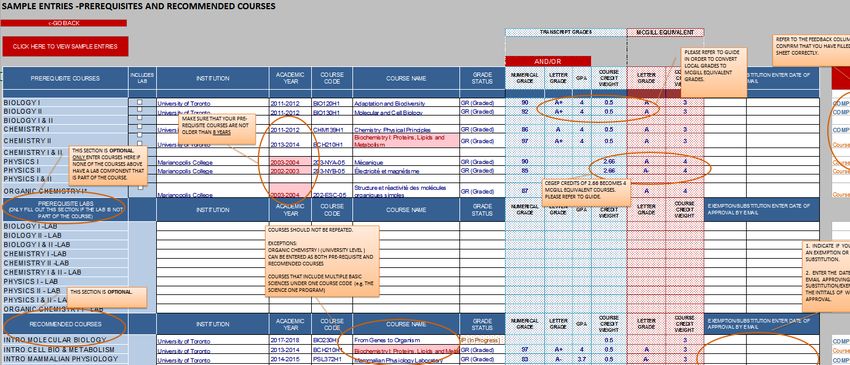The image size is (850, 365).
Task: Select the Recommended Courses section header
Action: click(x=65, y=324)
